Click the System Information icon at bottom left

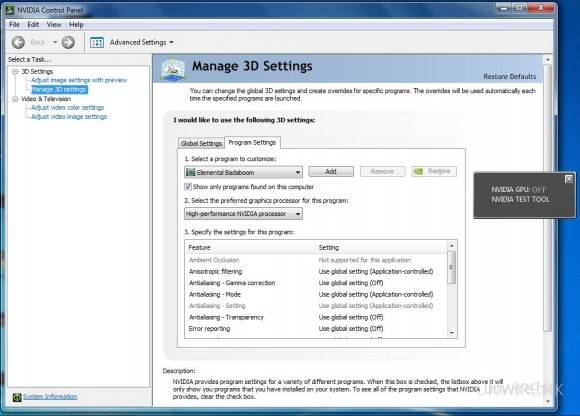[17, 397]
